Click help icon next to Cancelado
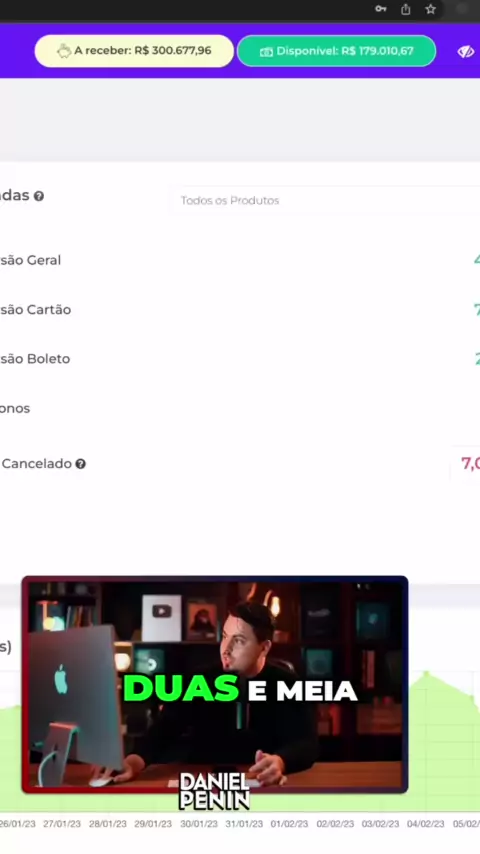This screenshot has height=854, width=480. click(x=81, y=464)
